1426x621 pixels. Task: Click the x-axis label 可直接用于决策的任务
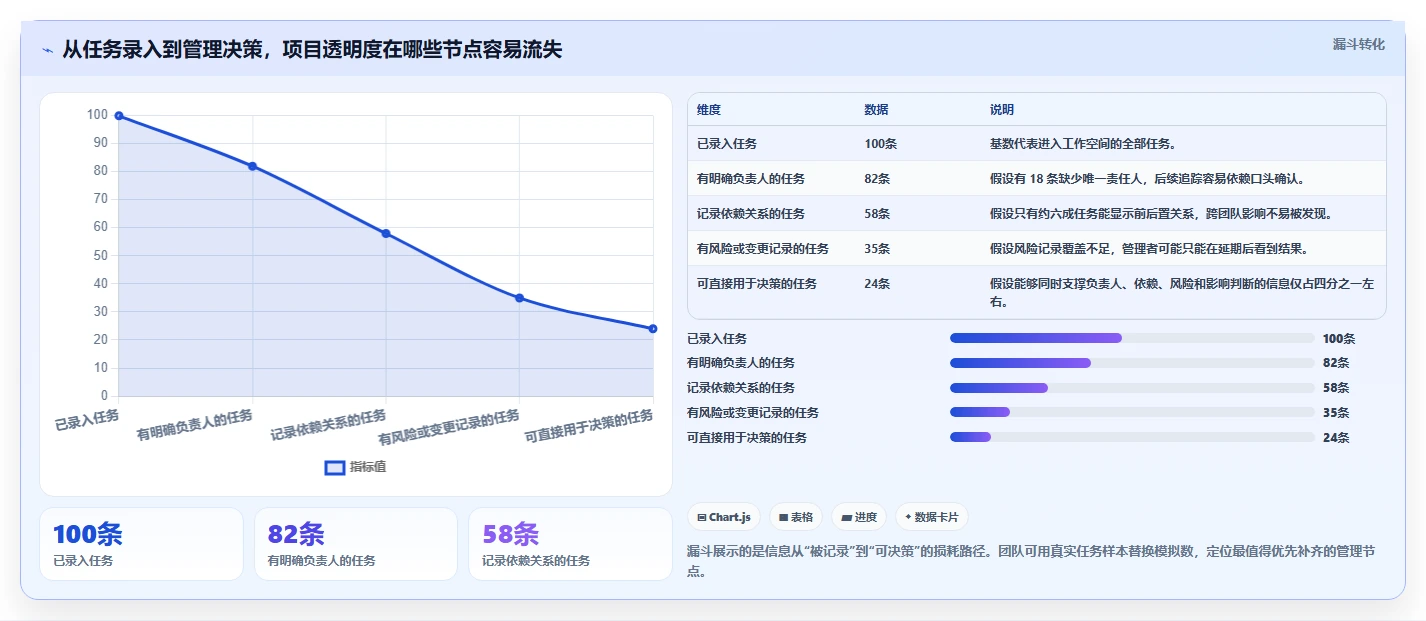[x=590, y=427]
